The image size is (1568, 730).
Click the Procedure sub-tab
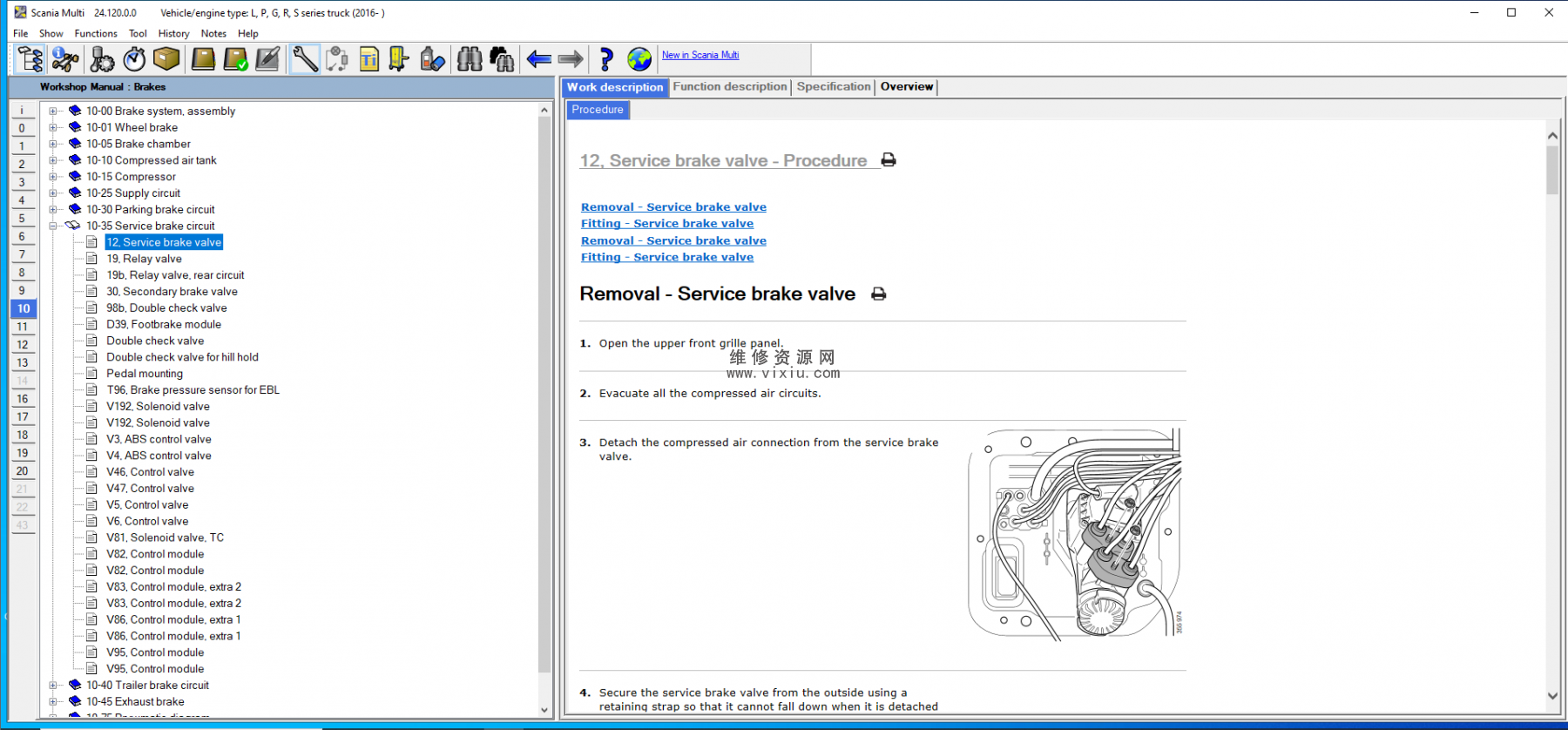pos(598,110)
